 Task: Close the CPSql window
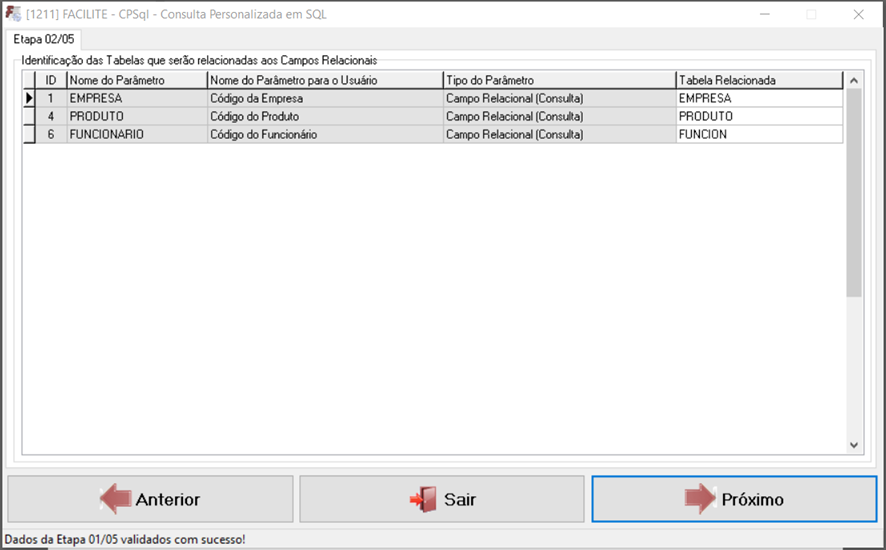coord(858,15)
